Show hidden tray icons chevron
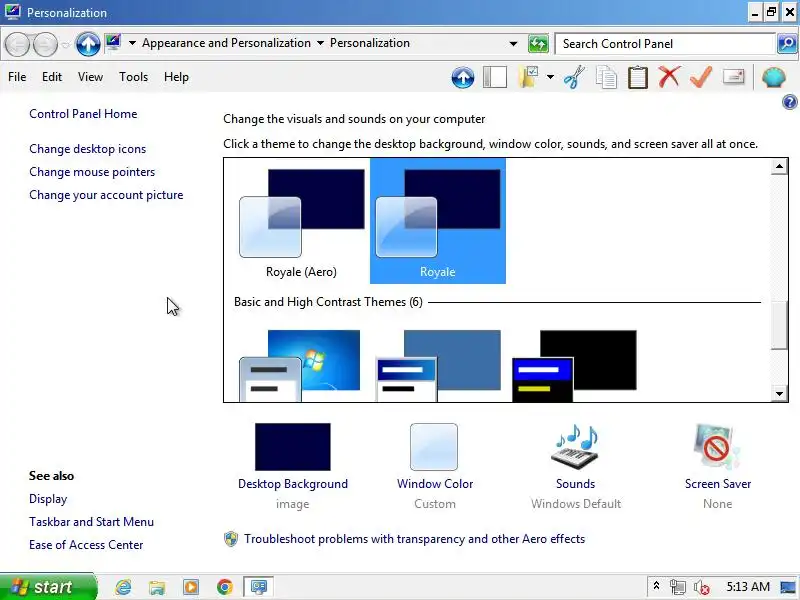 [x=656, y=586]
